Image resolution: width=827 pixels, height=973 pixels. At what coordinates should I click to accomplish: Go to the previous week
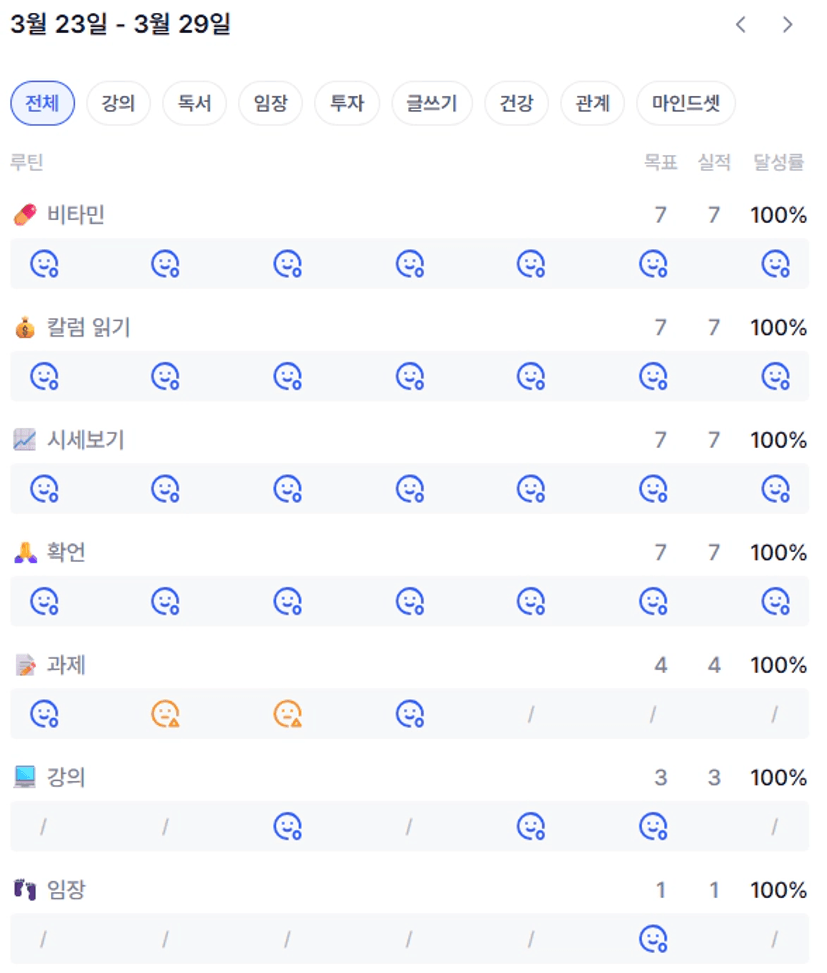741,25
